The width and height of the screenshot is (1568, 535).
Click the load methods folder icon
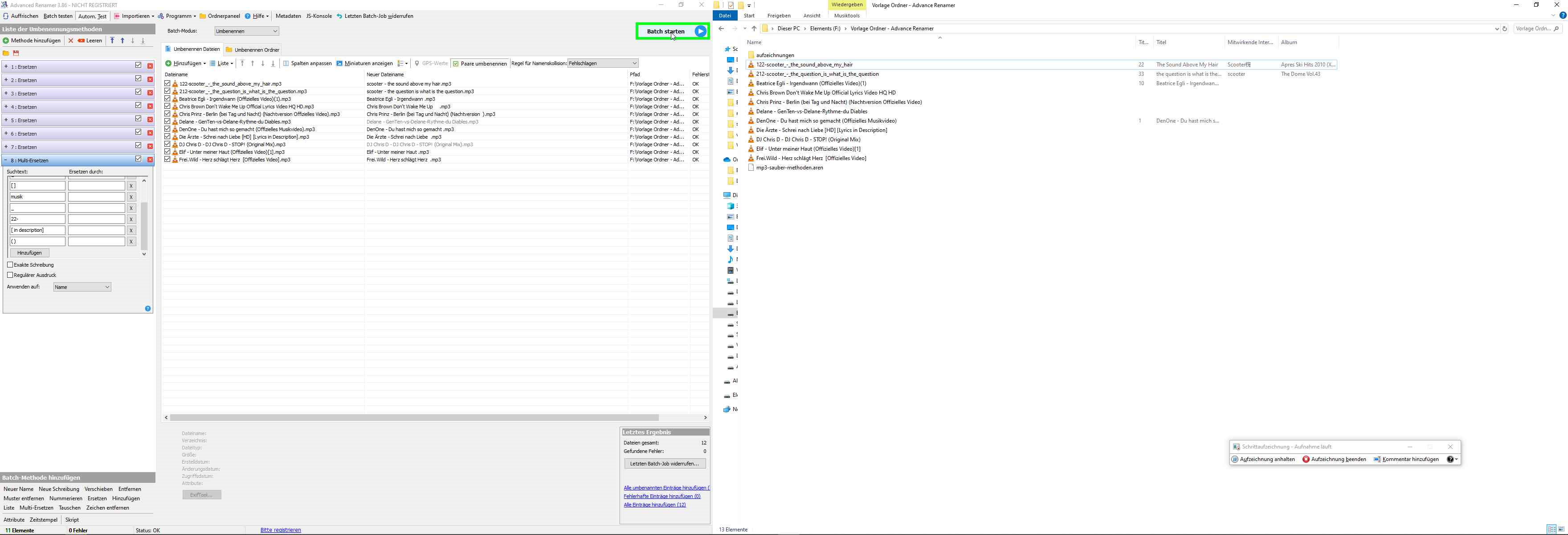pyautogui.click(x=6, y=53)
